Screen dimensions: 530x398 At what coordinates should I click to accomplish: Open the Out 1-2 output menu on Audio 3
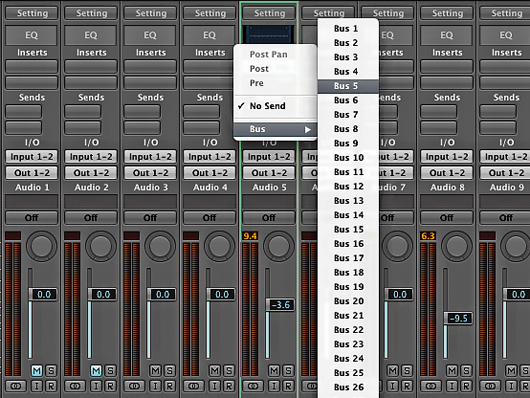(150, 173)
